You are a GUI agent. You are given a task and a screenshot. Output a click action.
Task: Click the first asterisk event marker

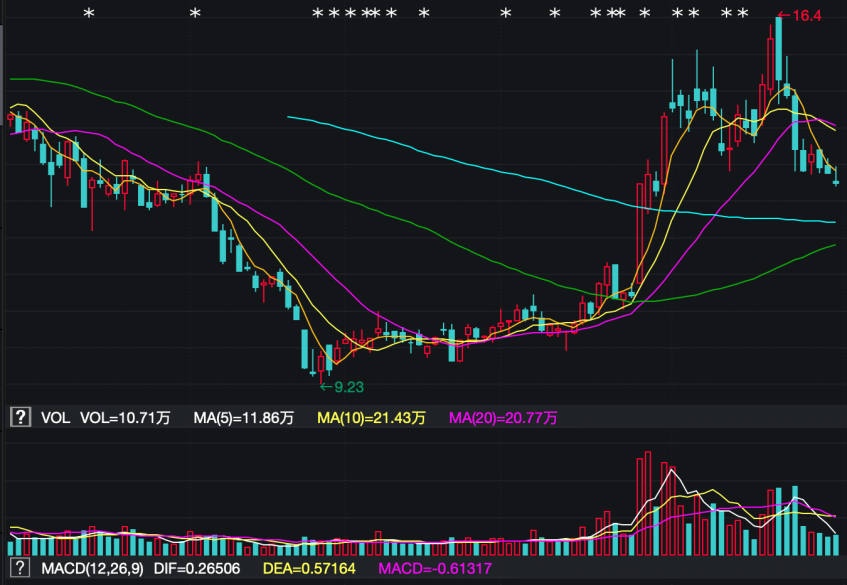point(89,14)
